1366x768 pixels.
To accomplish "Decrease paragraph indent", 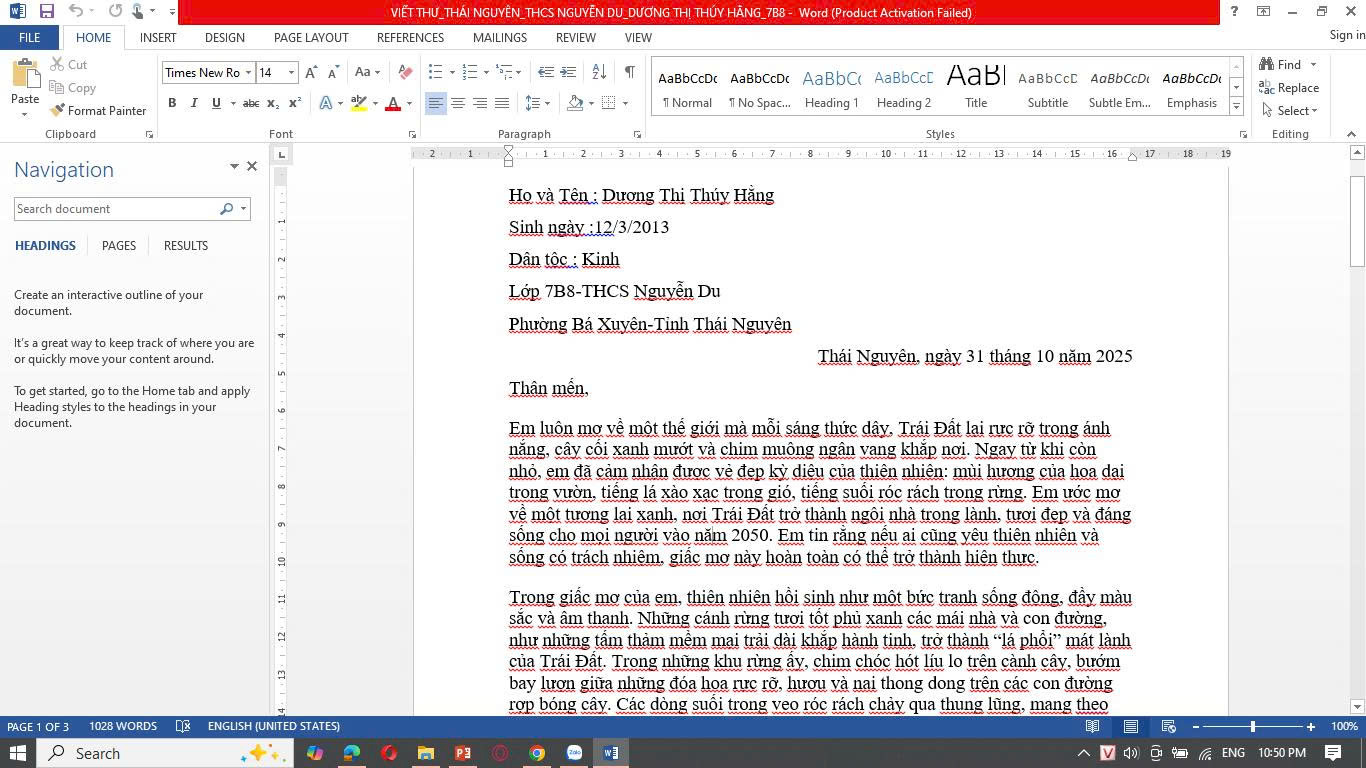I will point(546,72).
